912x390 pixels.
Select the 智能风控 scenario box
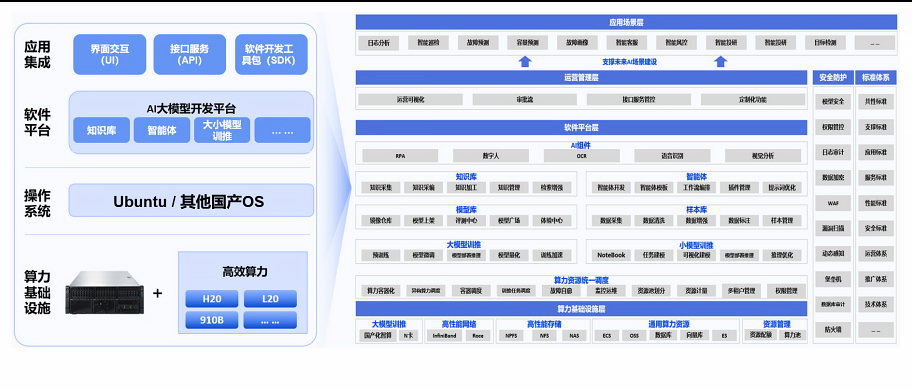pos(676,42)
